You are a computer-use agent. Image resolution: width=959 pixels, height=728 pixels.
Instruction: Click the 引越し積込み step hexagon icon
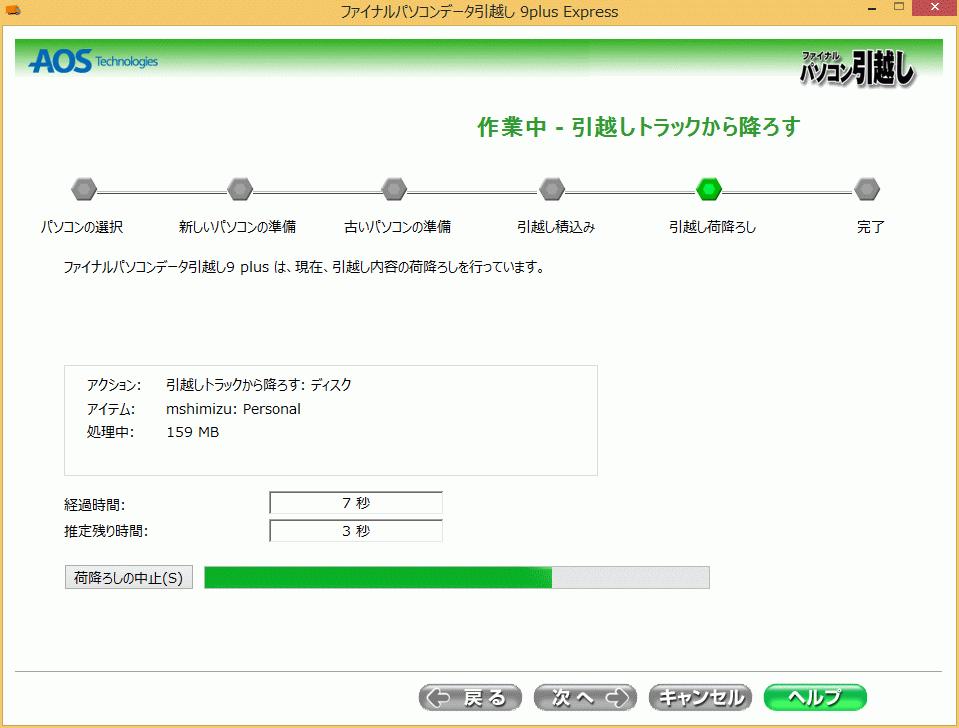[552, 189]
